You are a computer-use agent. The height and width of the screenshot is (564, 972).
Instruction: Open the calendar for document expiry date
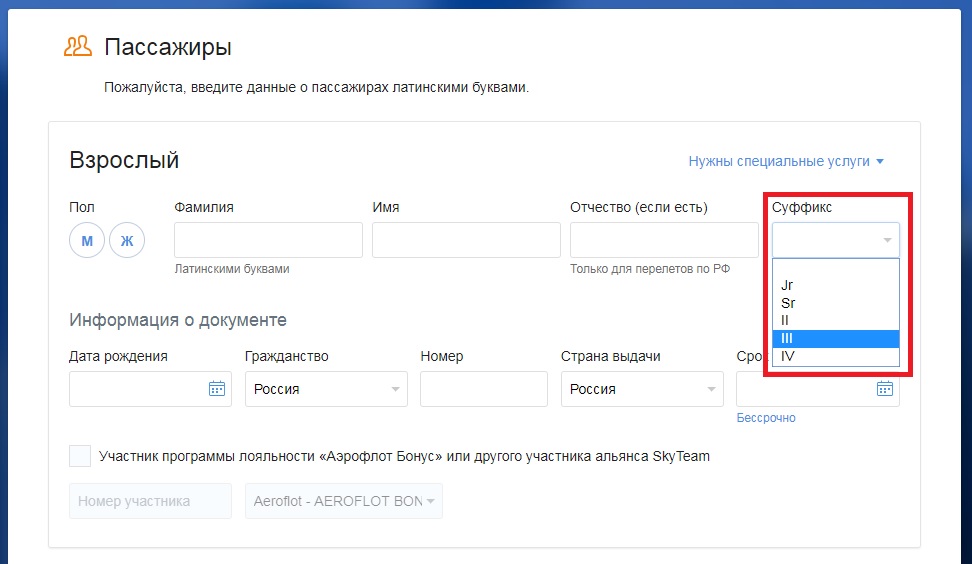tap(884, 389)
